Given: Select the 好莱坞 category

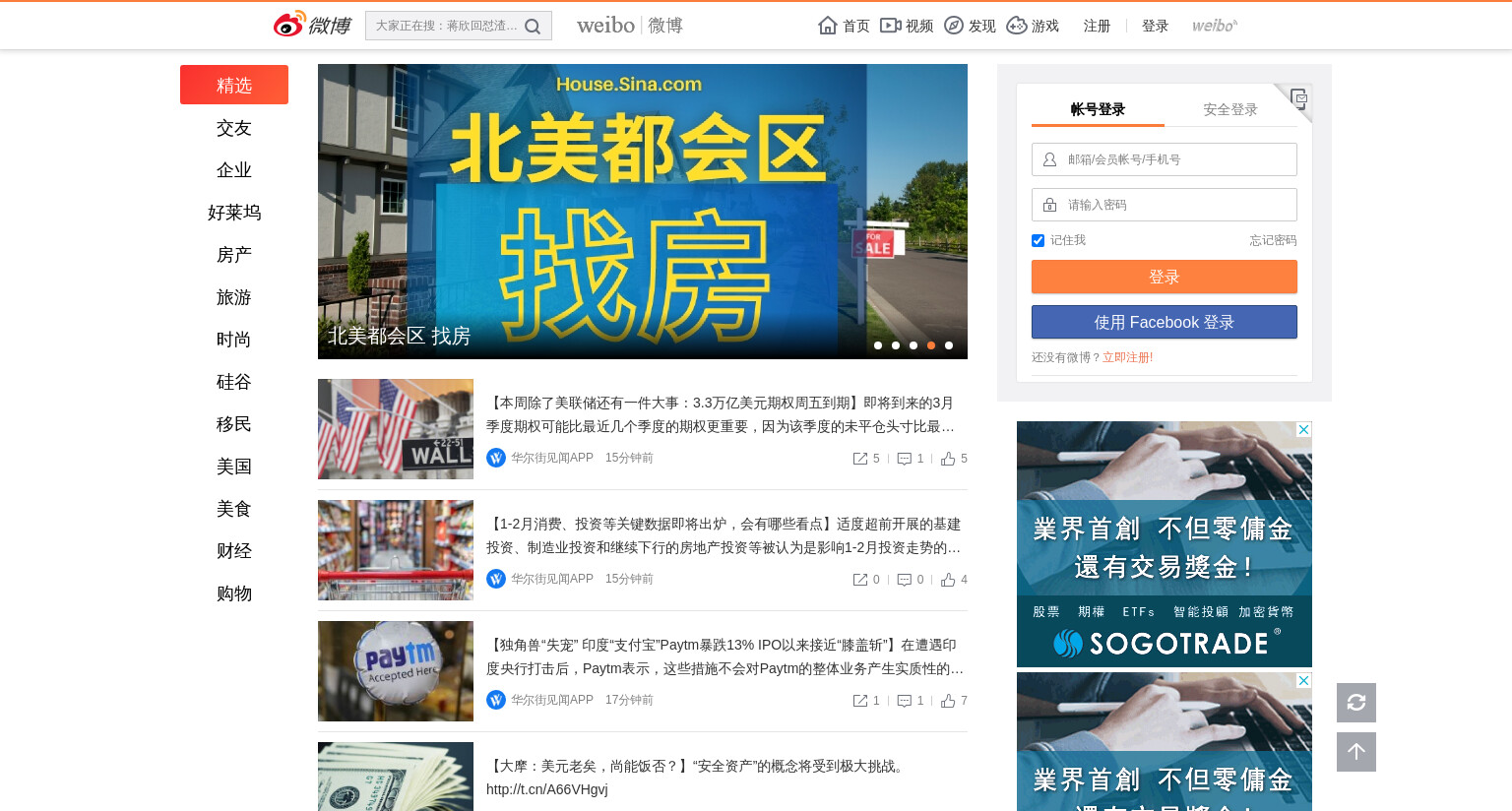Looking at the screenshot, I should point(234,213).
